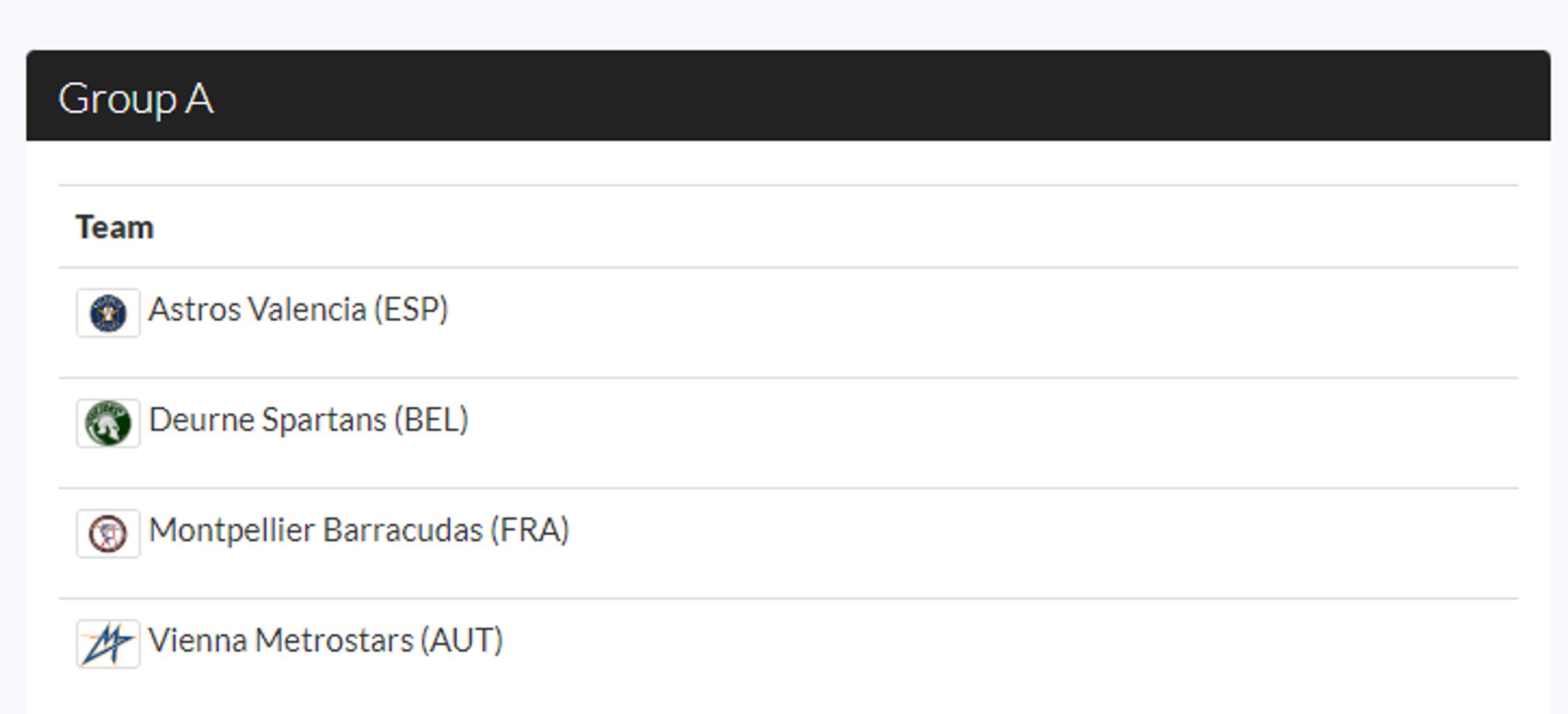Click the (ESP) country code
This screenshot has width=1568, height=714.
click(x=411, y=310)
